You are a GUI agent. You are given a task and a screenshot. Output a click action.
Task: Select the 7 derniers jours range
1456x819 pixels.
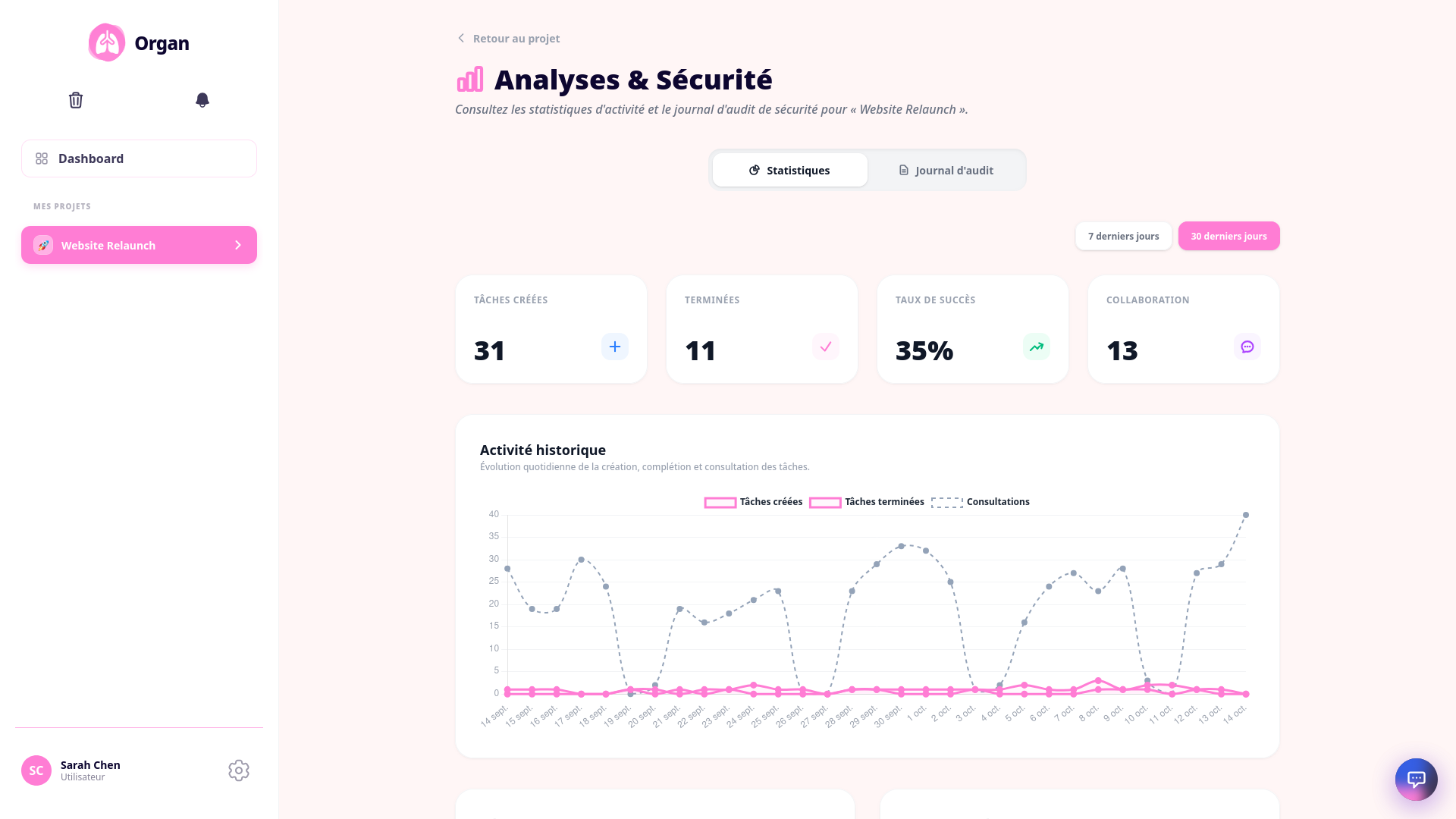[x=1124, y=236]
